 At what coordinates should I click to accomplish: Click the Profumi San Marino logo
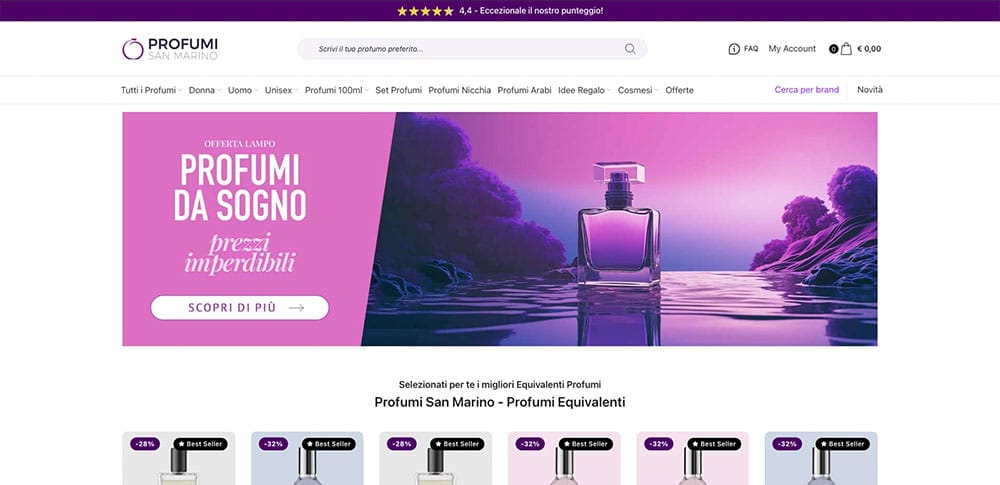[170, 48]
